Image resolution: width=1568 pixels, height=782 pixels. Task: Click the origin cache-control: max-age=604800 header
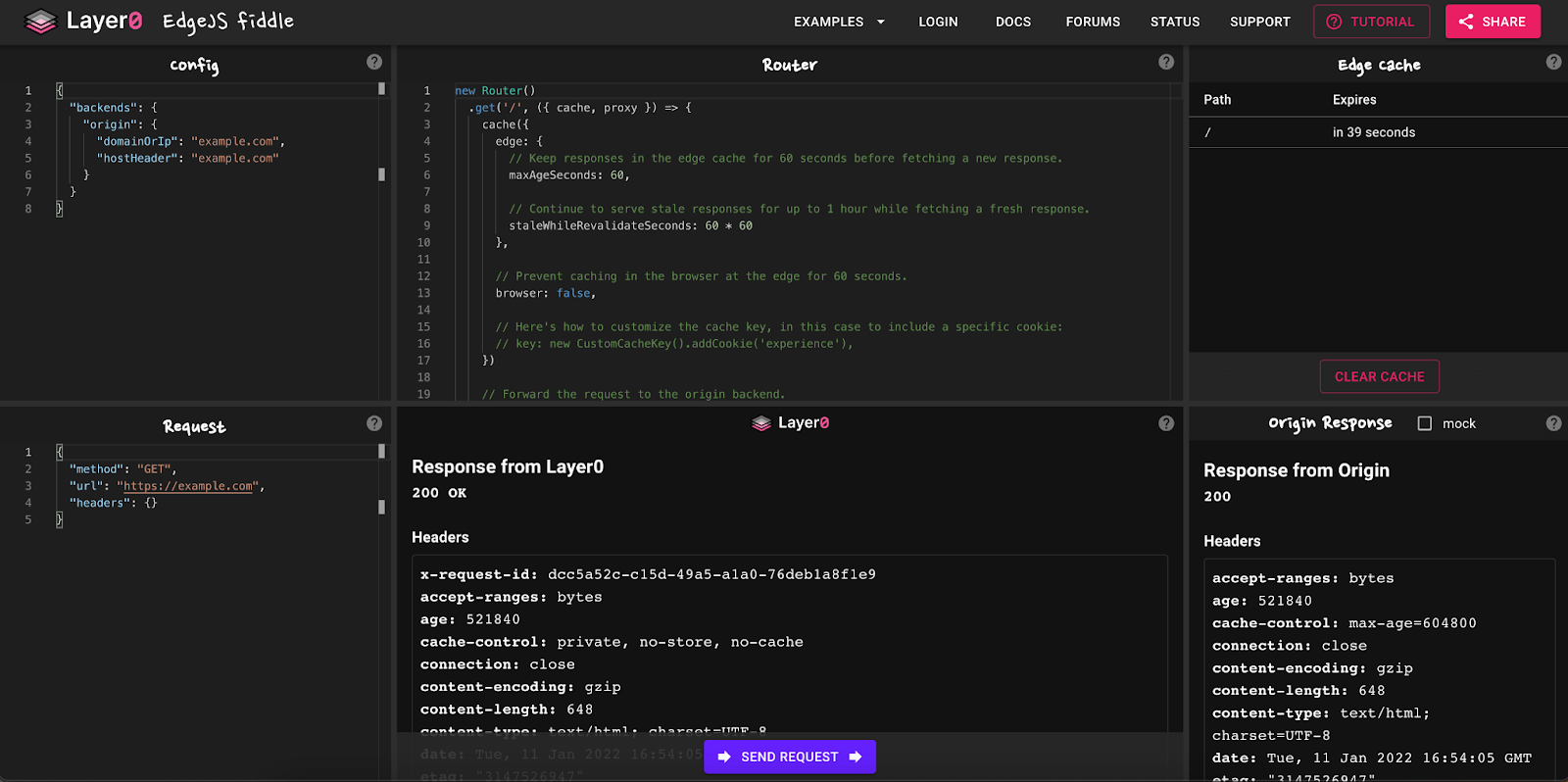point(1344,623)
